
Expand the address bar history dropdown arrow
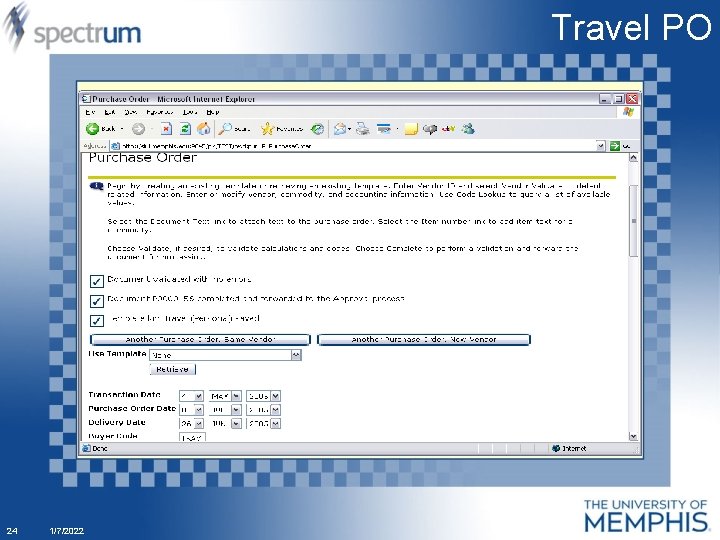tap(601, 146)
